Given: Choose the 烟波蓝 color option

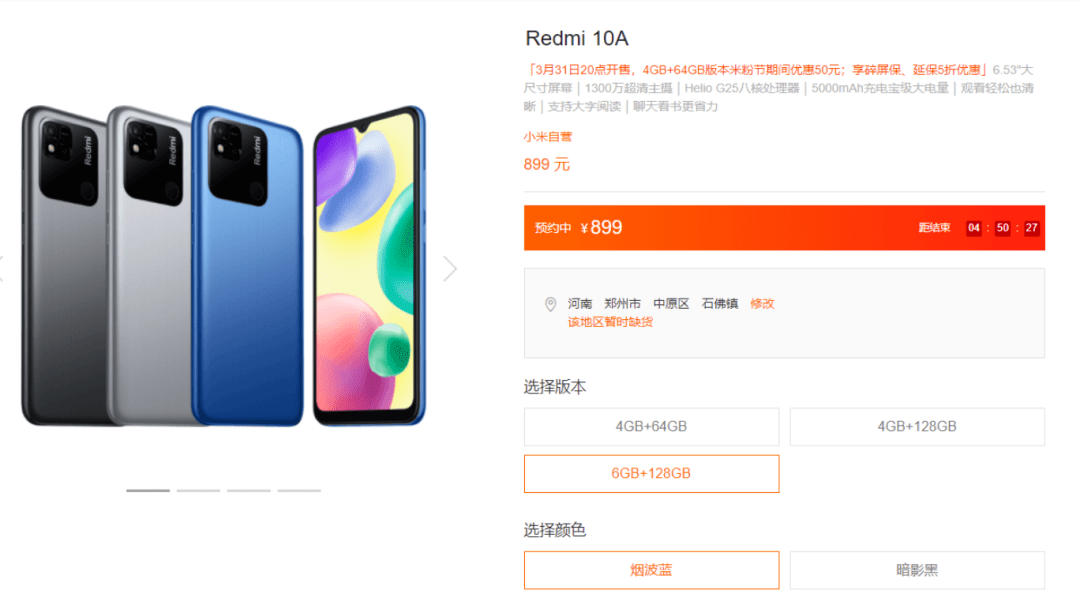Looking at the screenshot, I should click(x=651, y=570).
